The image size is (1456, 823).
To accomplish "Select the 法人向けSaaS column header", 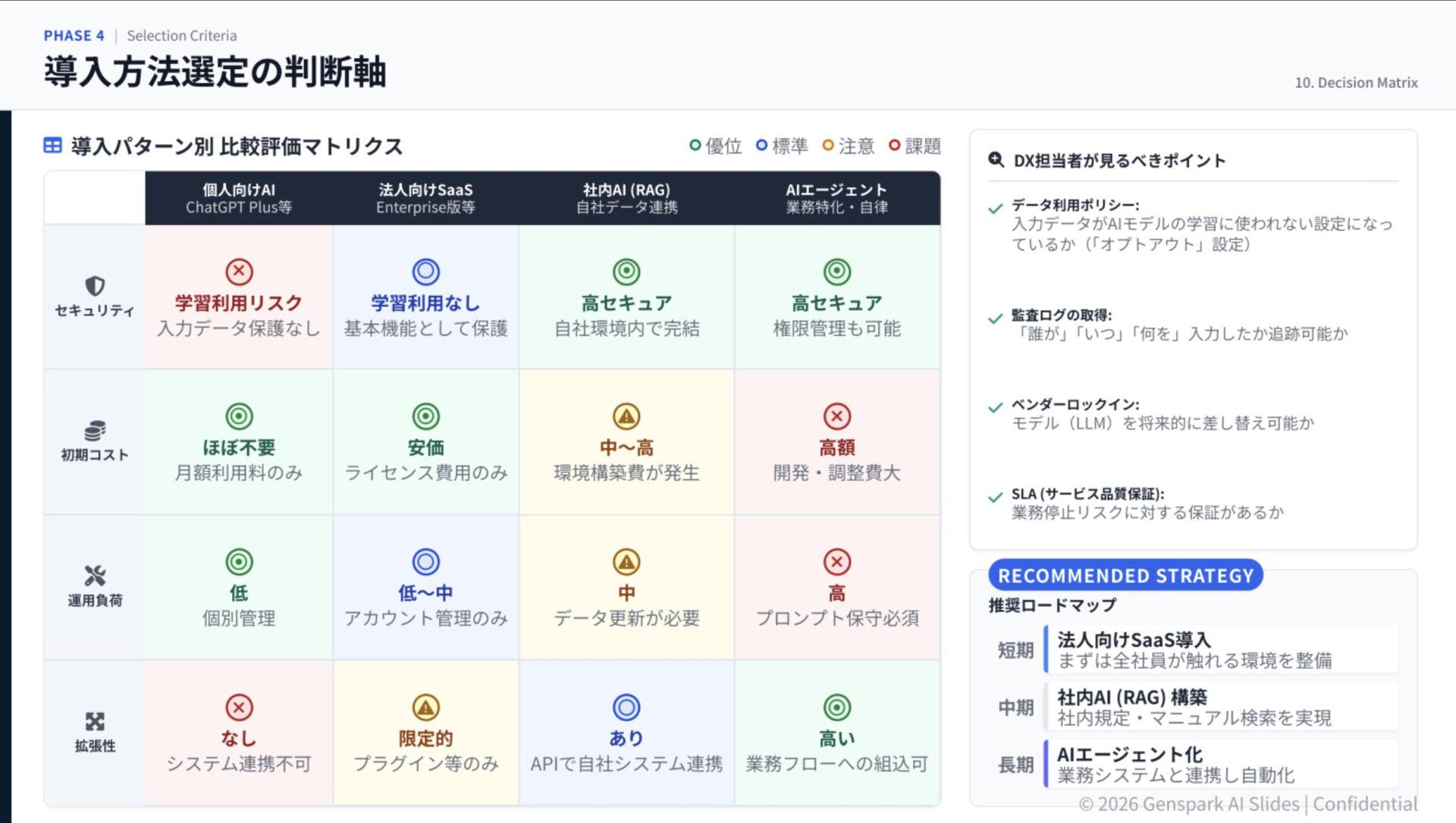I will click(425, 198).
